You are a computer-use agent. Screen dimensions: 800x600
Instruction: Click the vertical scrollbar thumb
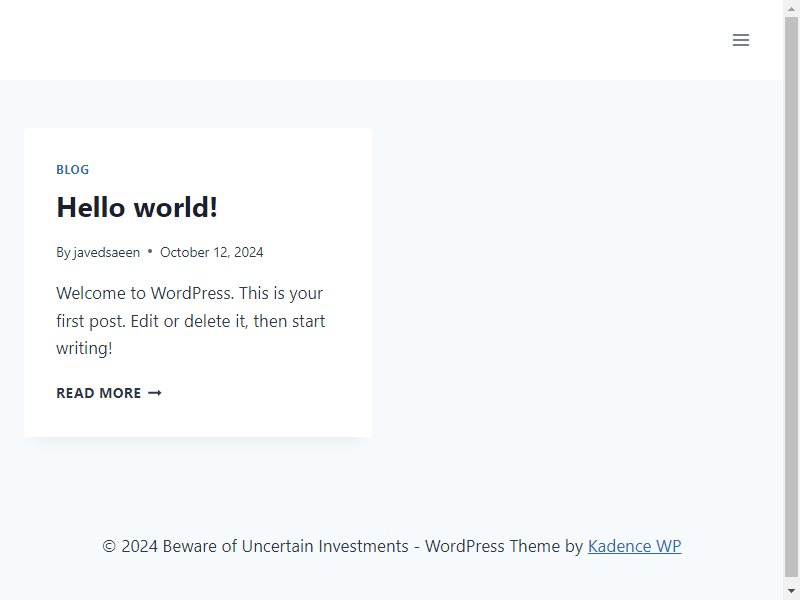(791, 296)
